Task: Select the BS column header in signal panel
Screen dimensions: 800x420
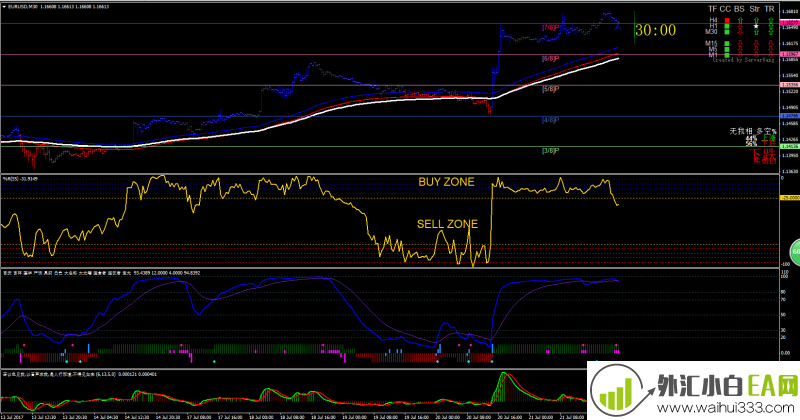Action: [739, 9]
